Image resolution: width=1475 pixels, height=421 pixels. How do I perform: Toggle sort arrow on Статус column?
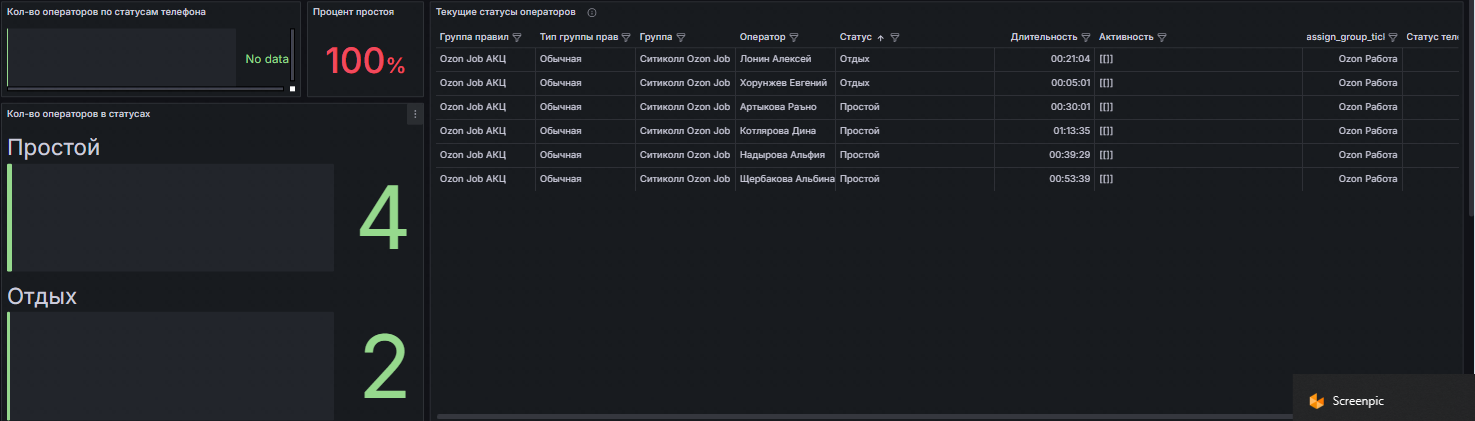(x=880, y=37)
